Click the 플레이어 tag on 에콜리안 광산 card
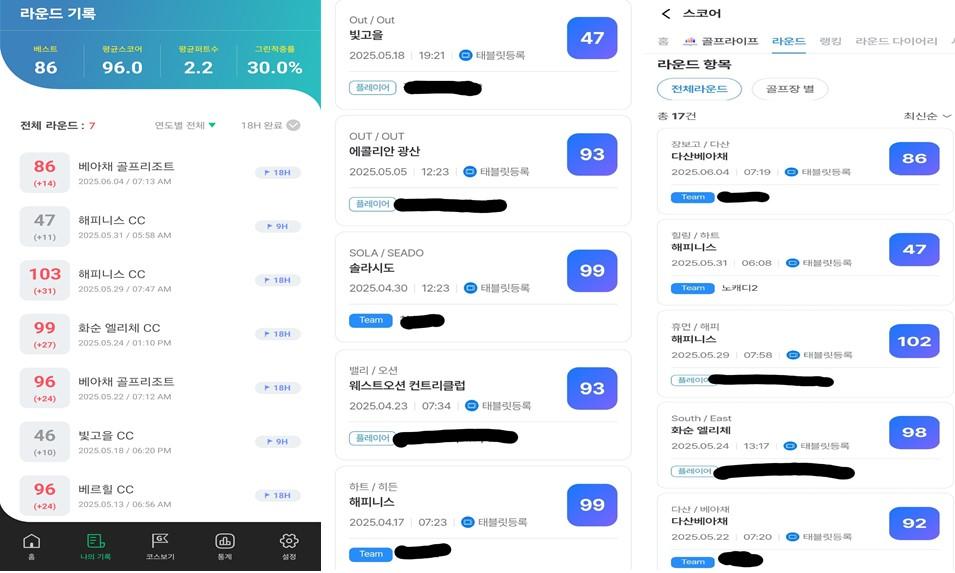The height and width of the screenshot is (573, 955). pos(372,204)
